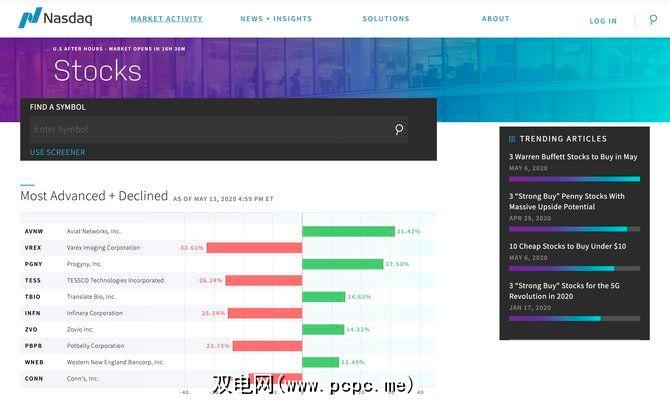This screenshot has height=408, width=670.
Task: Open article 10 Cheap Stocks to Buy Under $10
Action: tap(567, 246)
